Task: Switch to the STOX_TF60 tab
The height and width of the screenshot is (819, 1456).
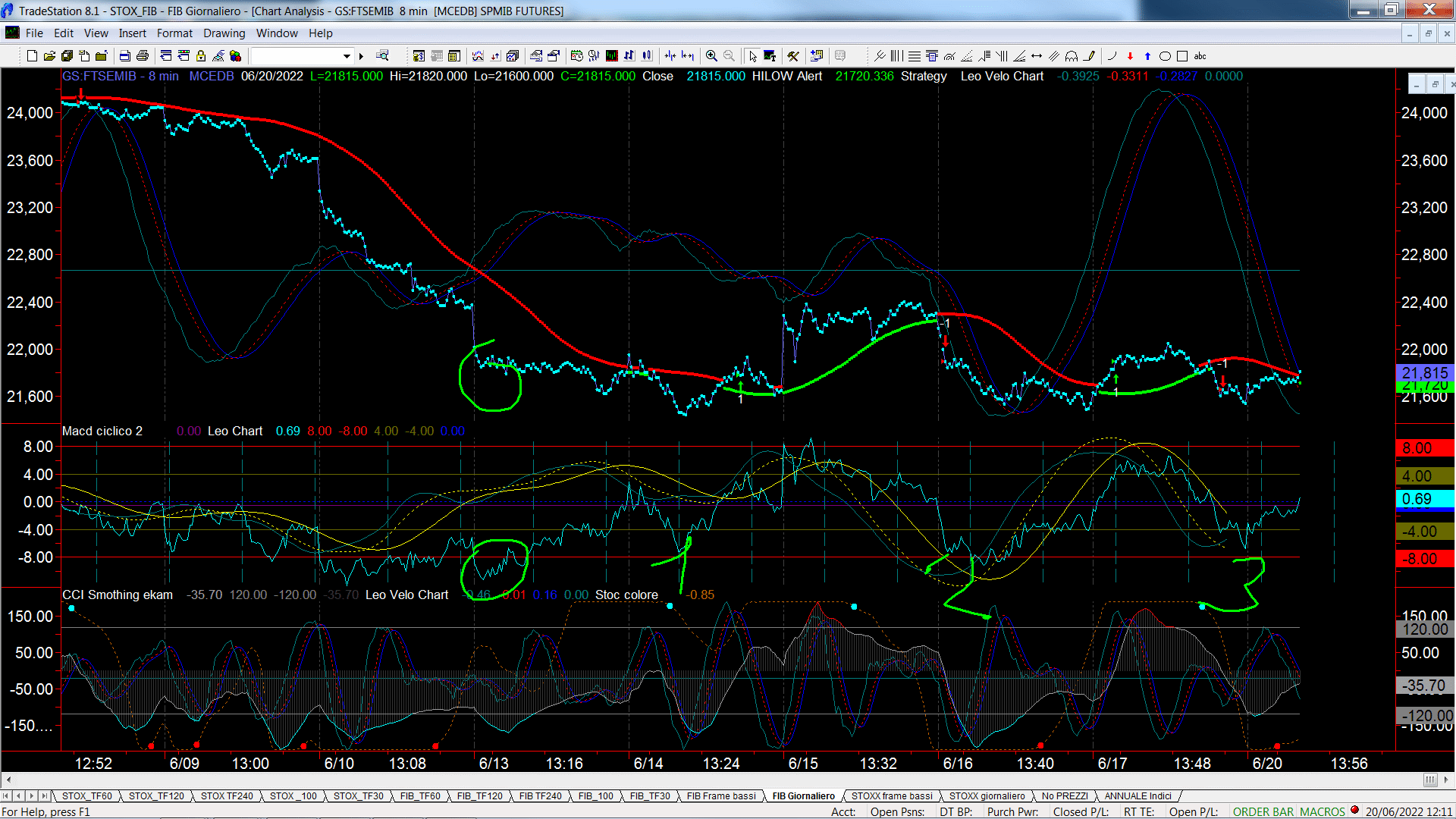Action: point(86,795)
